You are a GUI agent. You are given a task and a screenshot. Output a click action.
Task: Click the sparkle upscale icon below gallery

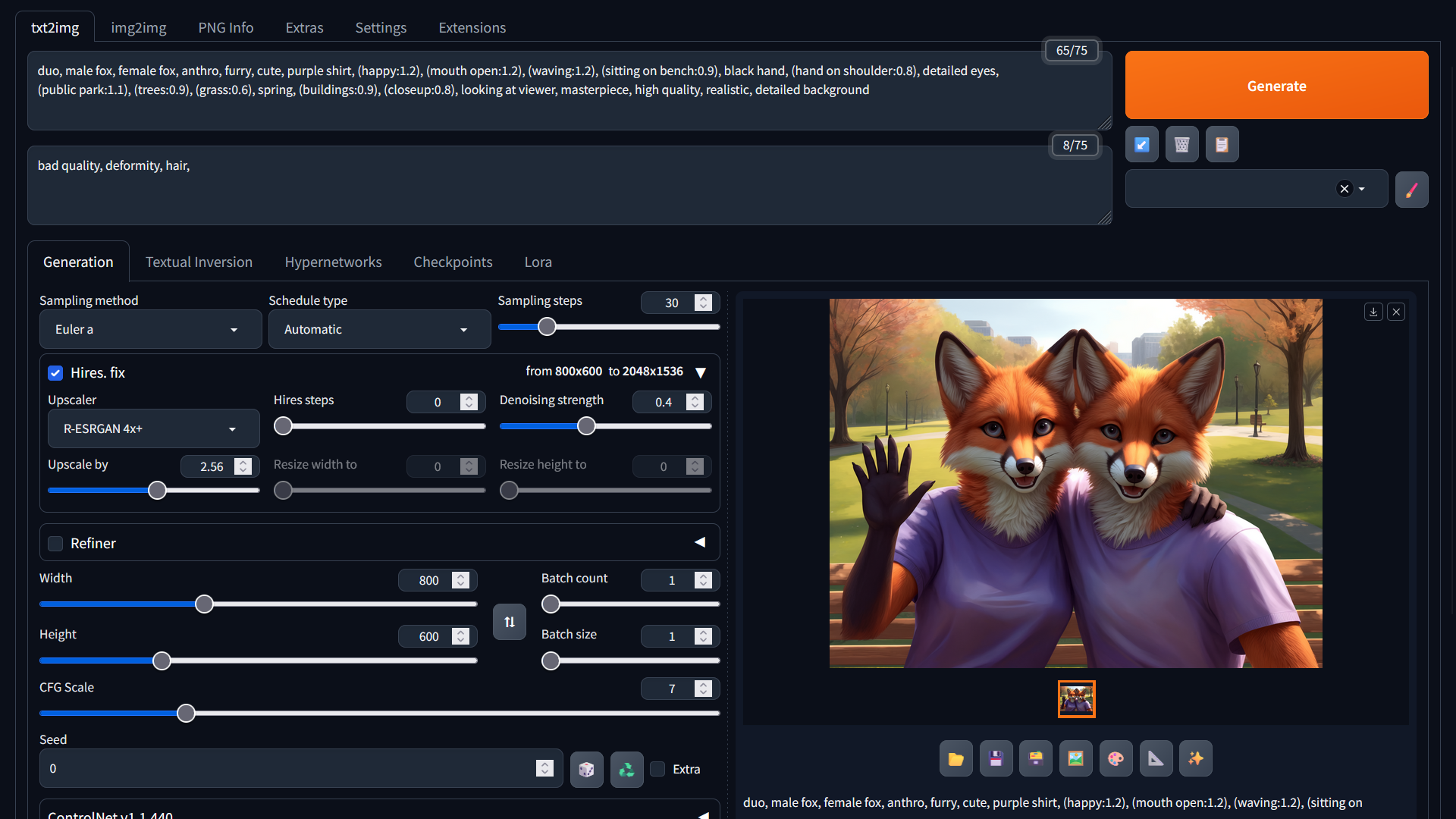(x=1195, y=758)
